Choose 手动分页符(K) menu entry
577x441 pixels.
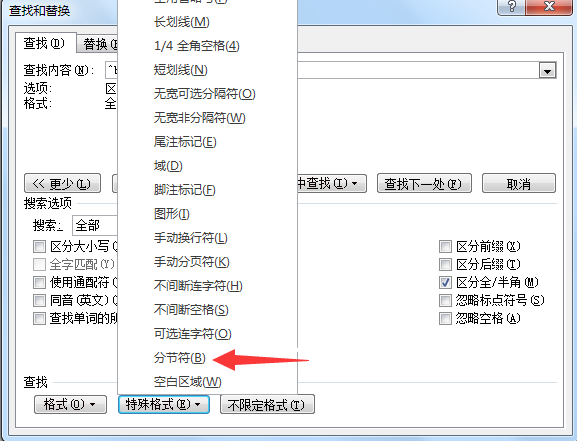tap(191, 262)
